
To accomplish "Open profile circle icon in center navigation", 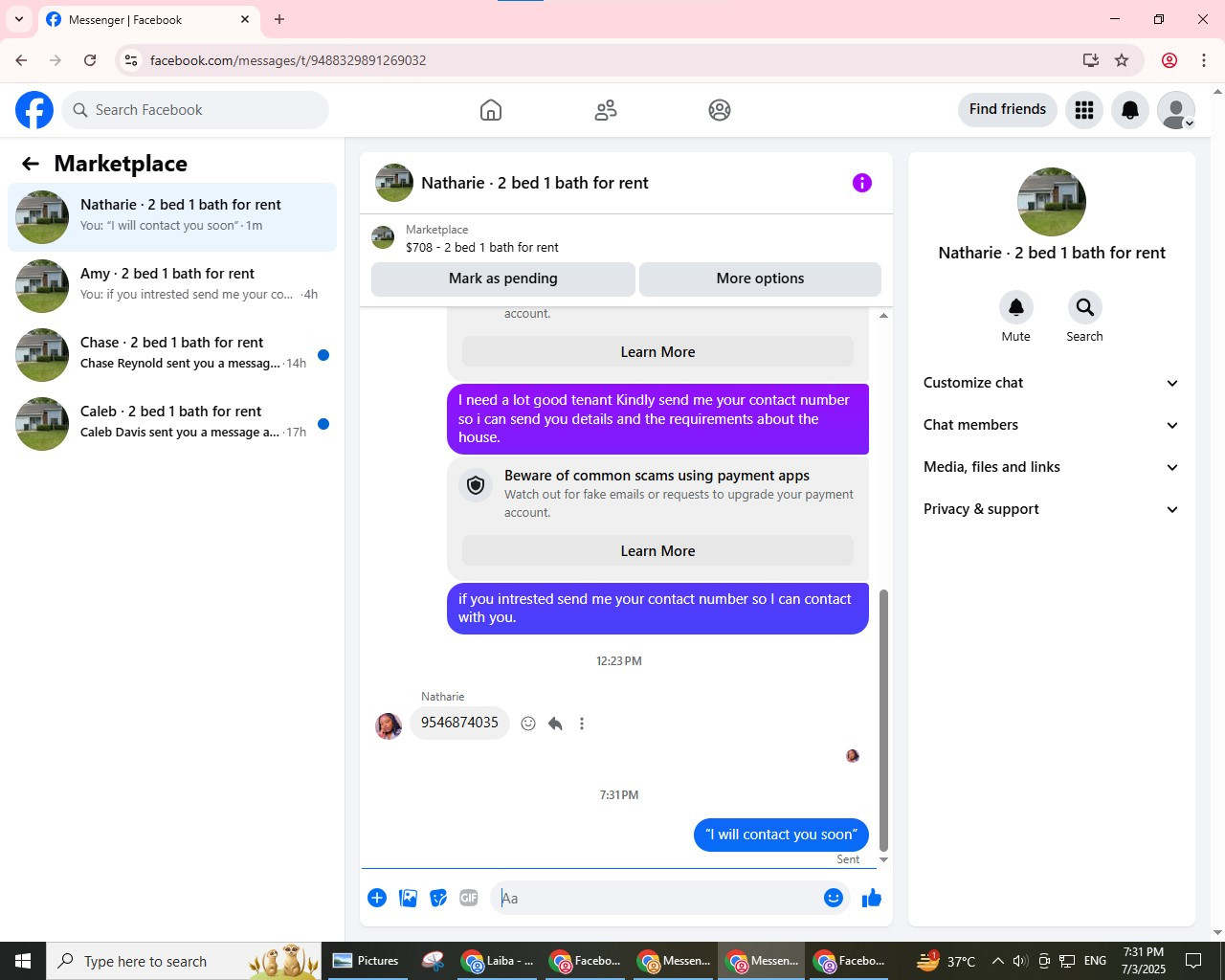I will click(720, 110).
